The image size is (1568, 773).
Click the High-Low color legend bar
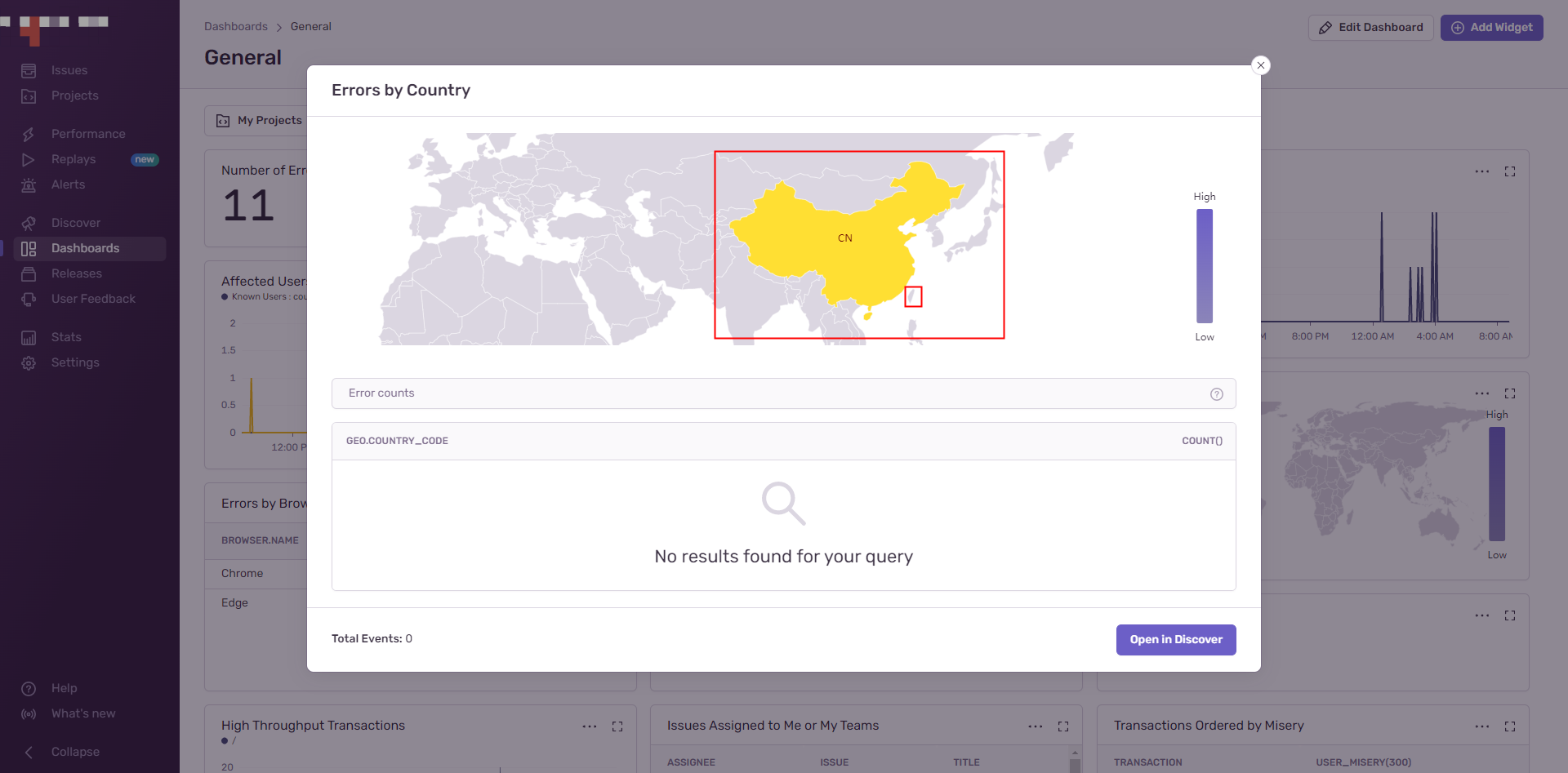1205,266
